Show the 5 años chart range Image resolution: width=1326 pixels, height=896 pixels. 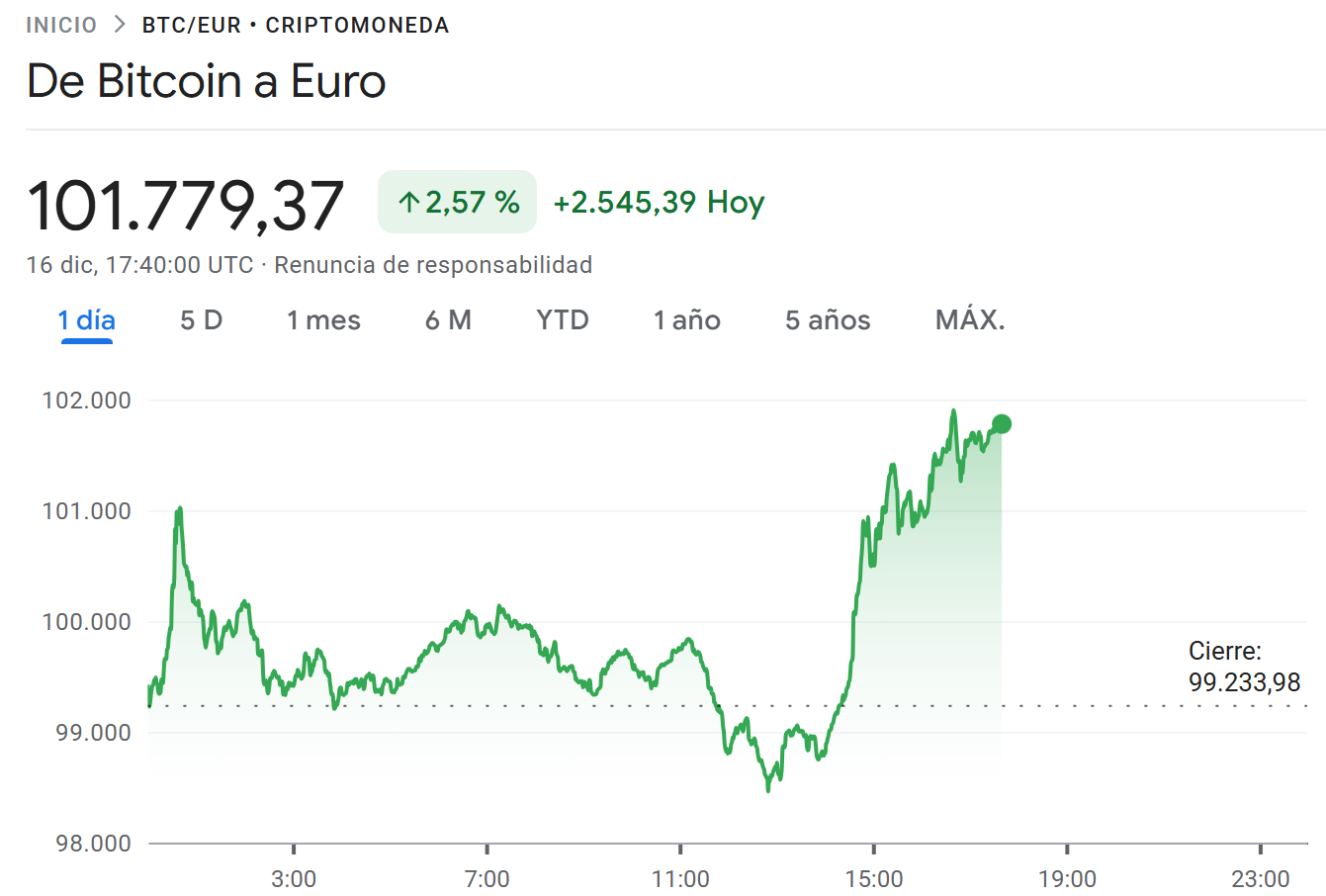point(828,320)
